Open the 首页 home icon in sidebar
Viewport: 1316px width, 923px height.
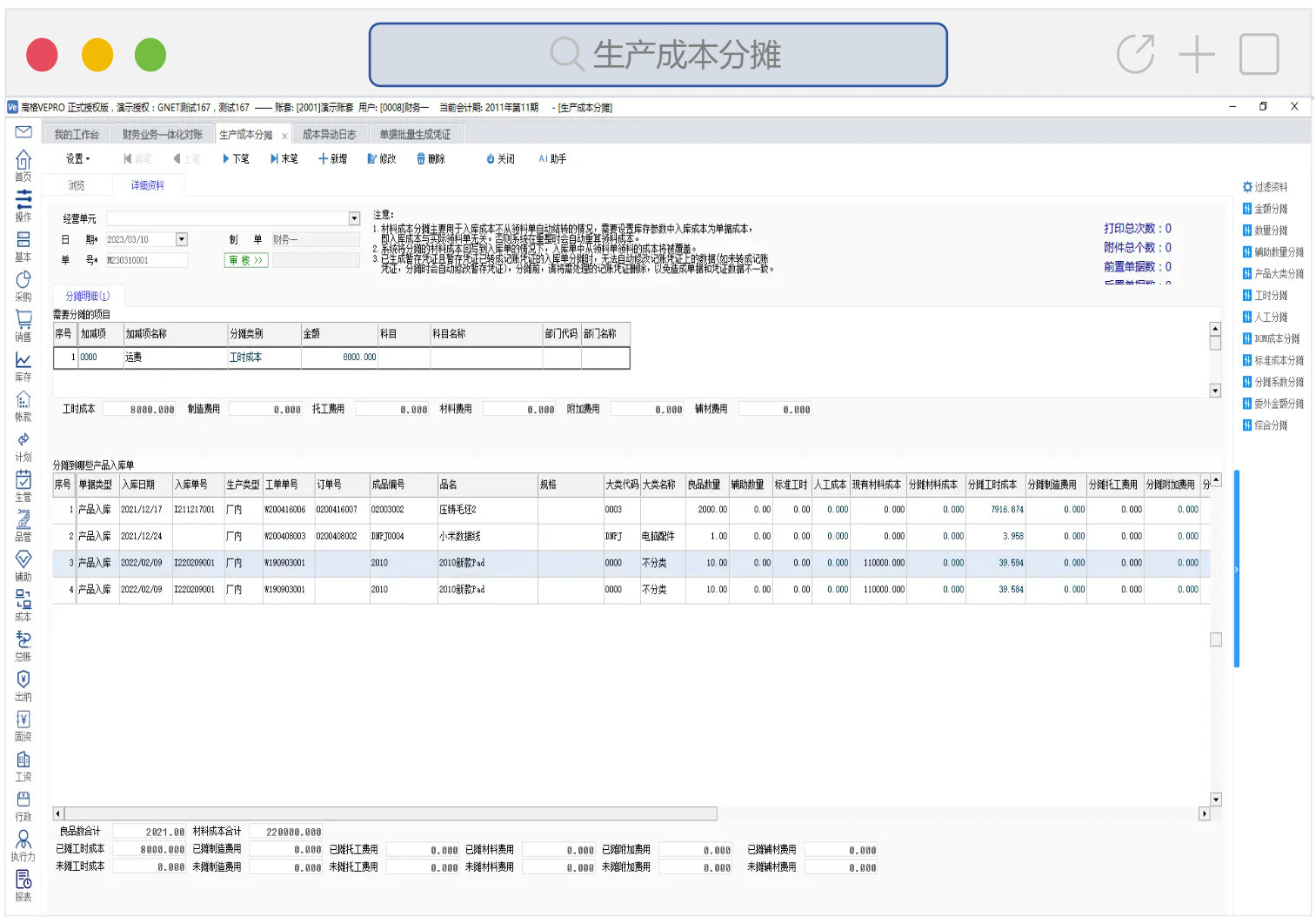pos(23,163)
